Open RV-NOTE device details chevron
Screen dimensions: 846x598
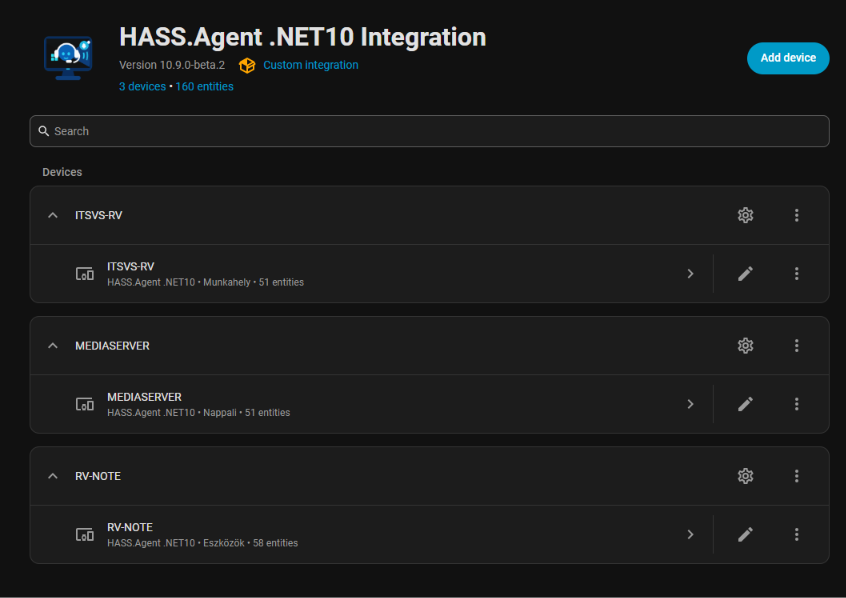690,535
